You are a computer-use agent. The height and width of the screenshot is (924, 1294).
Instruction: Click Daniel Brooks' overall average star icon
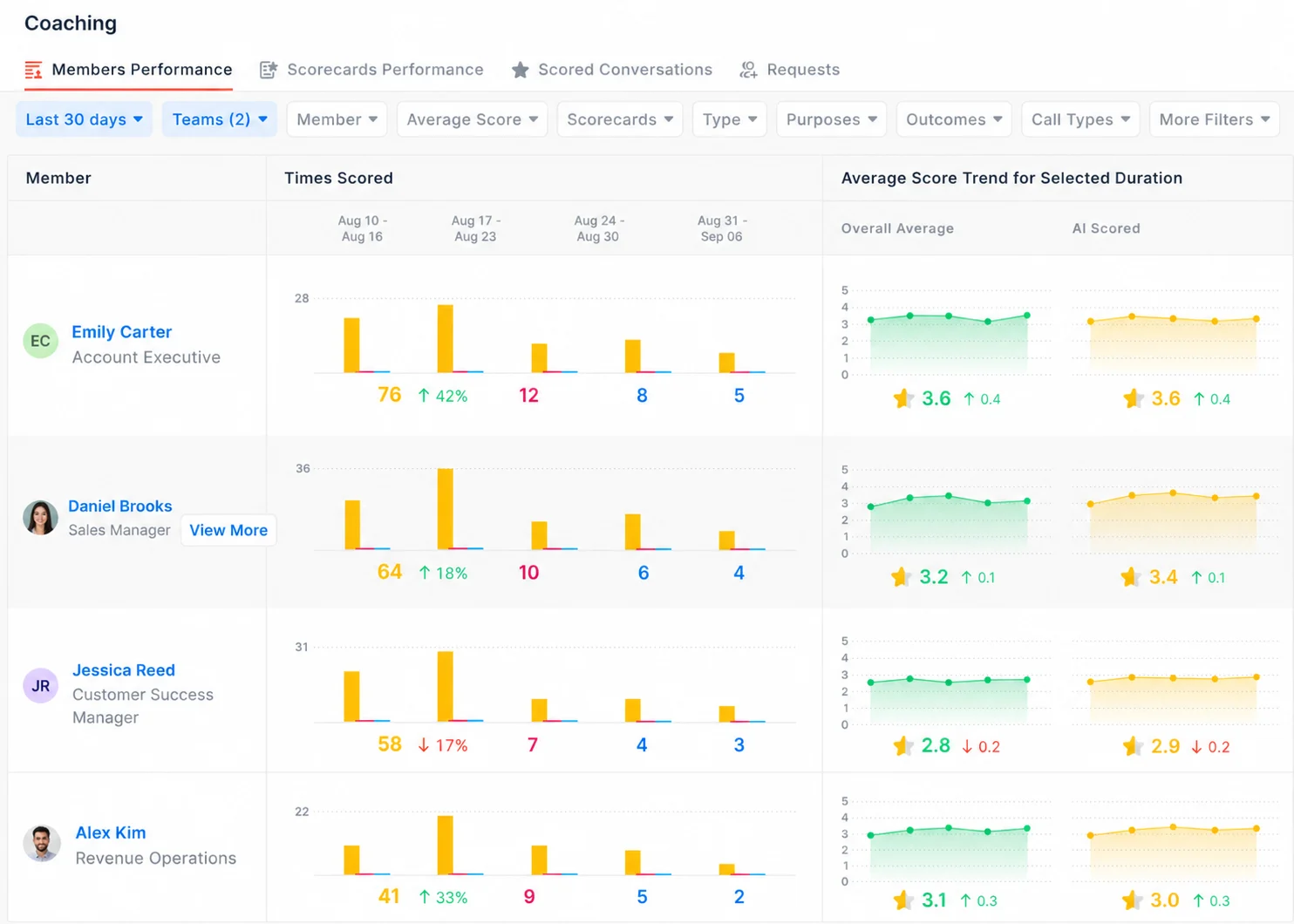(x=901, y=577)
